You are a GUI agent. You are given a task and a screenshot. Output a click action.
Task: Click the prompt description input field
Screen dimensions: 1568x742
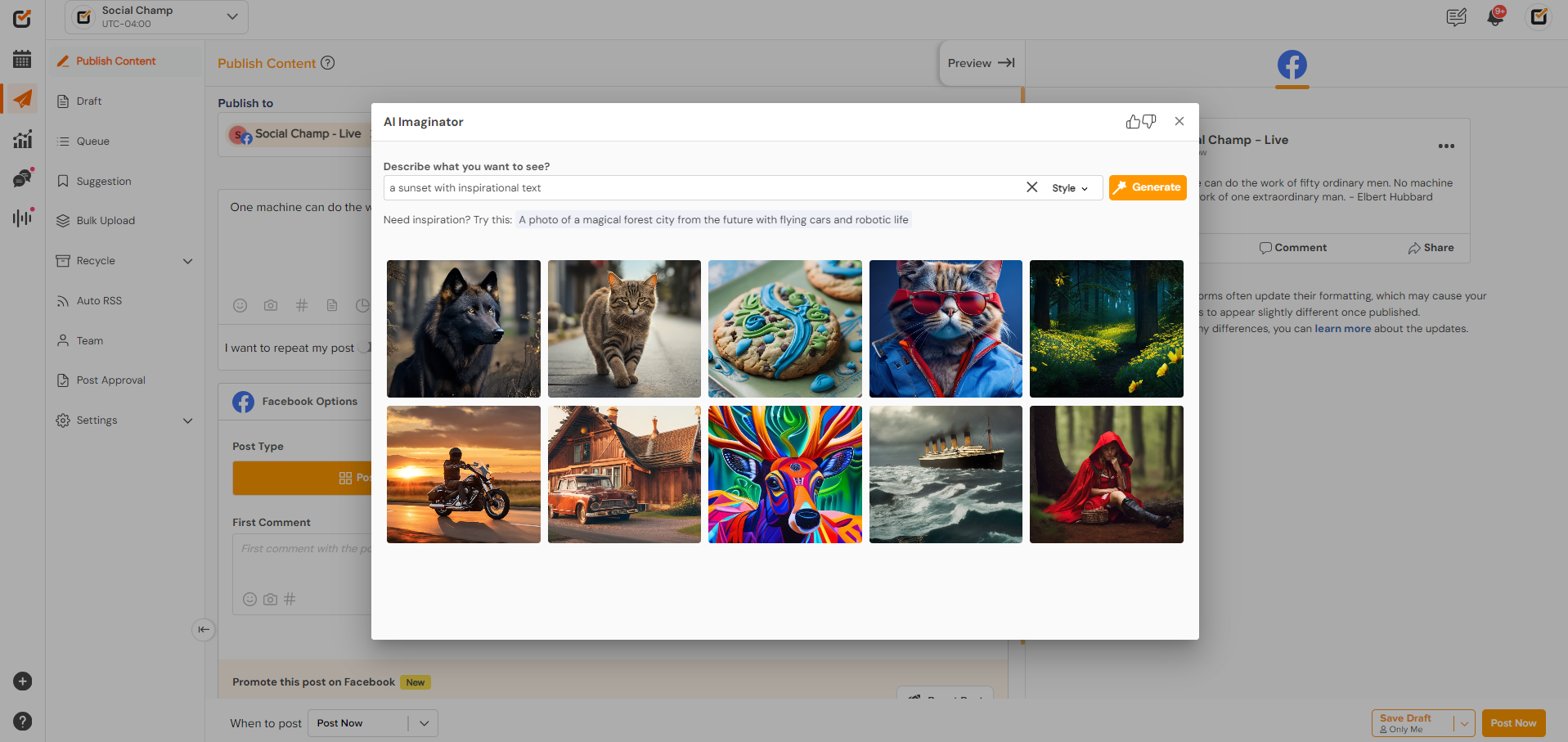[x=703, y=187]
